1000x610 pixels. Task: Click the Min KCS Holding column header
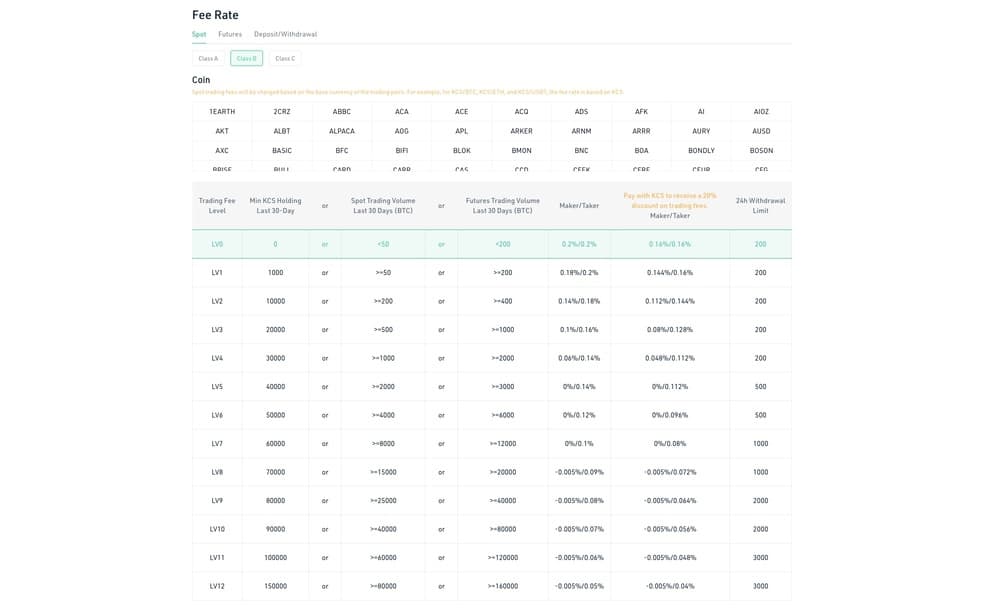point(276,205)
